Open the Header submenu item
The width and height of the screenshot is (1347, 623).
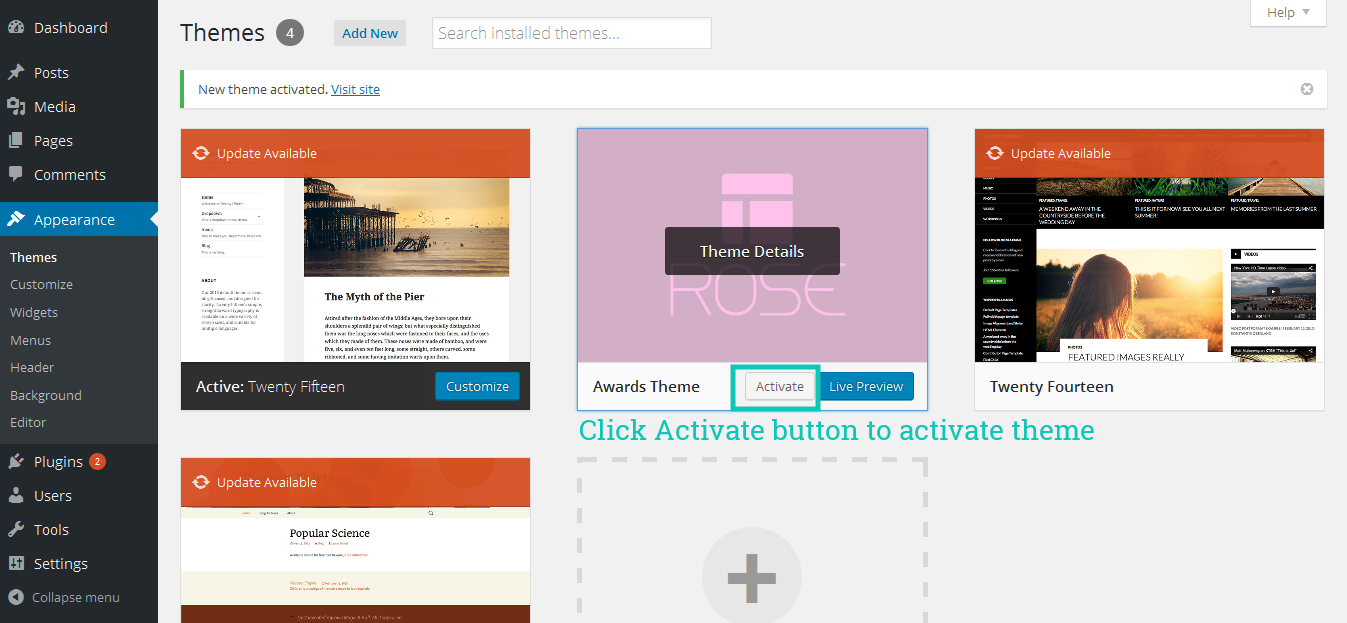[x=32, y=367]
